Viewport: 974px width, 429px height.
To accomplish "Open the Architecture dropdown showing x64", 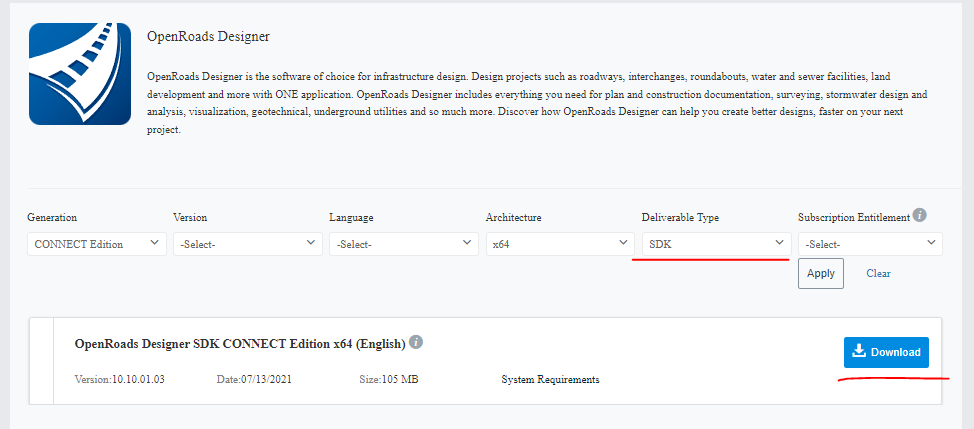I will (x=560, y=244).
